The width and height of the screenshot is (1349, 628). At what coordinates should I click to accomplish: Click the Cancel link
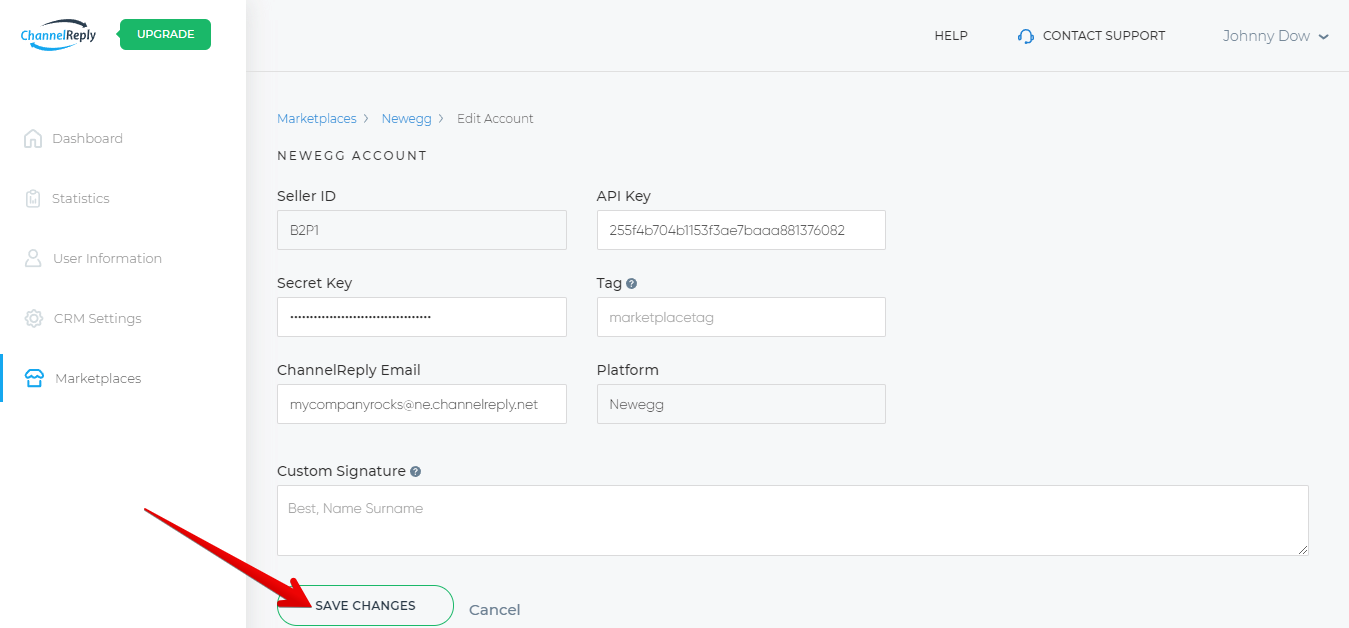tap(494, 610)
